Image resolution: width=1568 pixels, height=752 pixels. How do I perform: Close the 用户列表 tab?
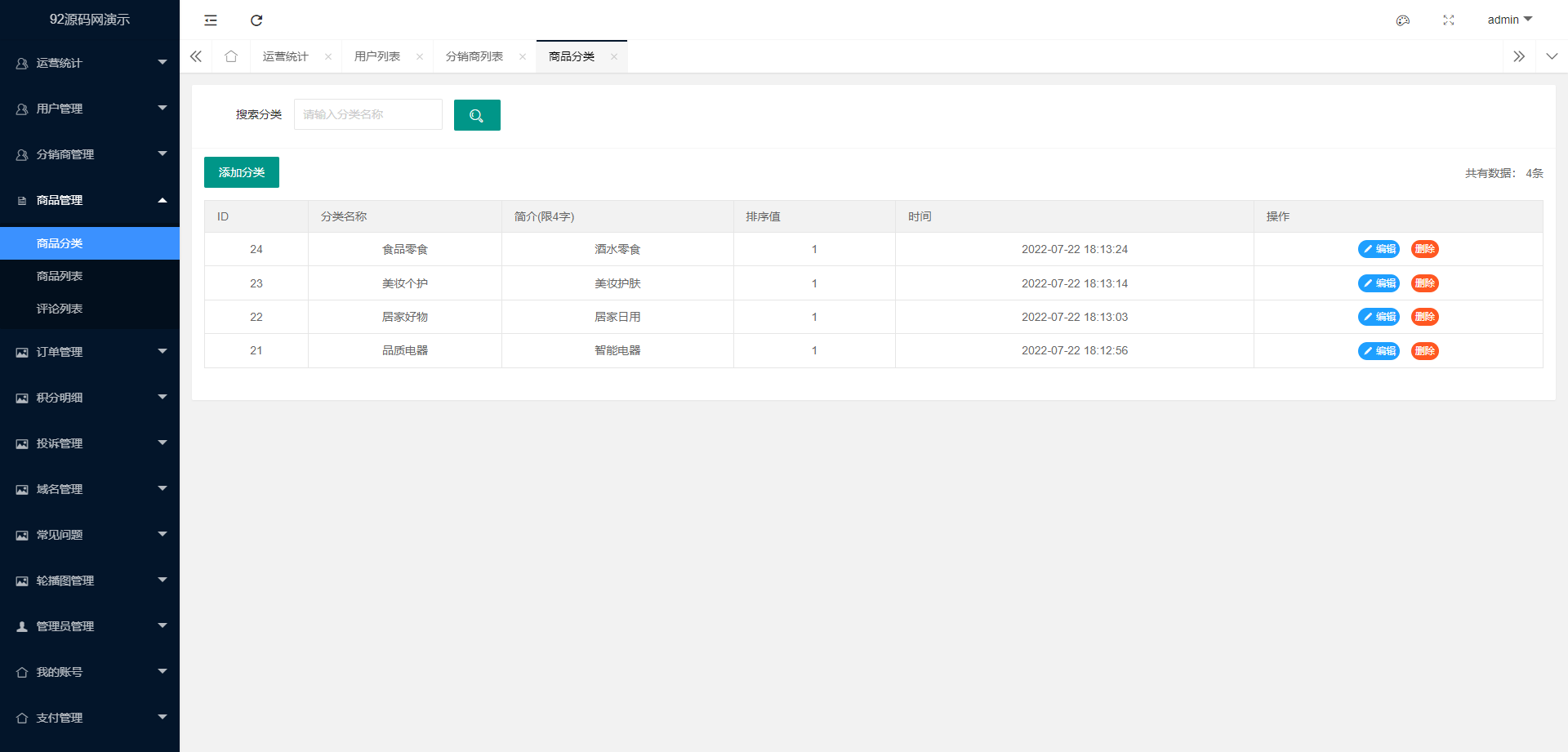tap(420, 57)
